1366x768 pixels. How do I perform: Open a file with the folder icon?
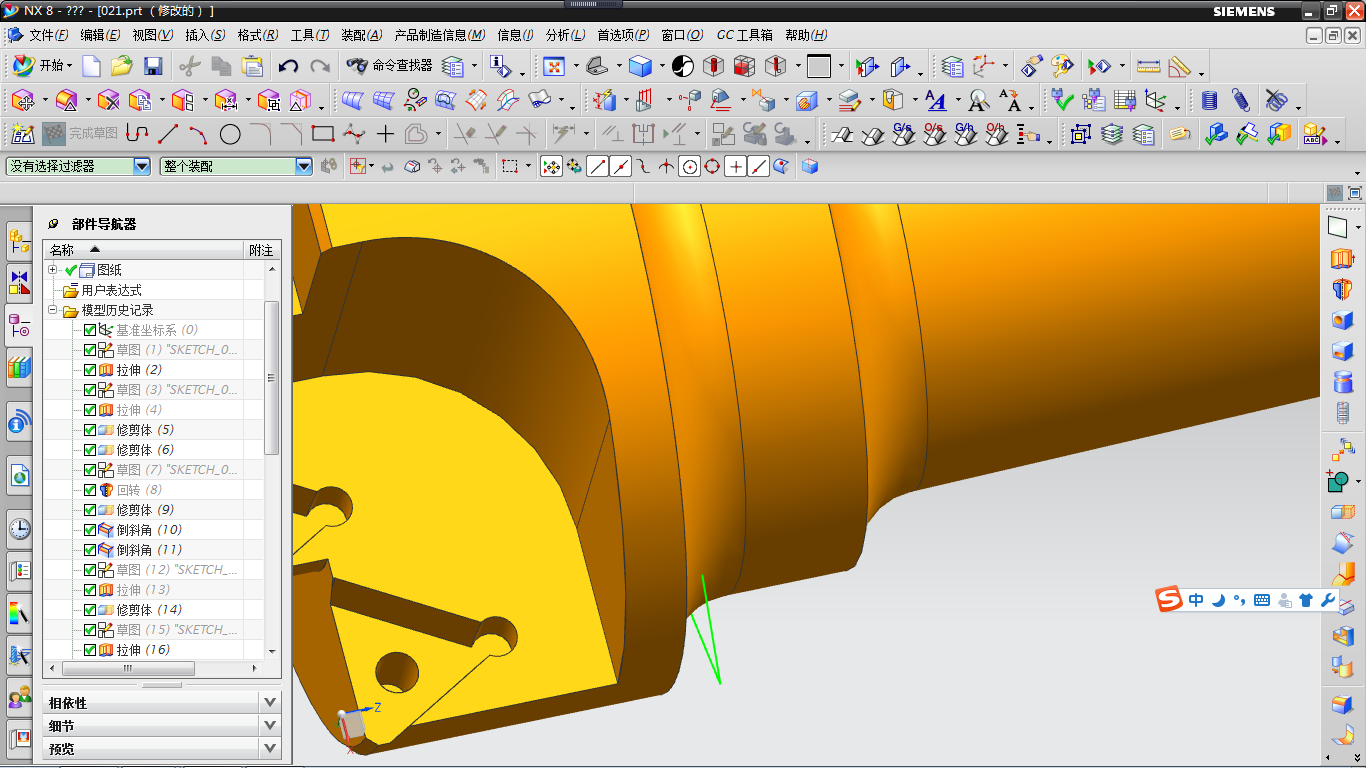point(122,67)
